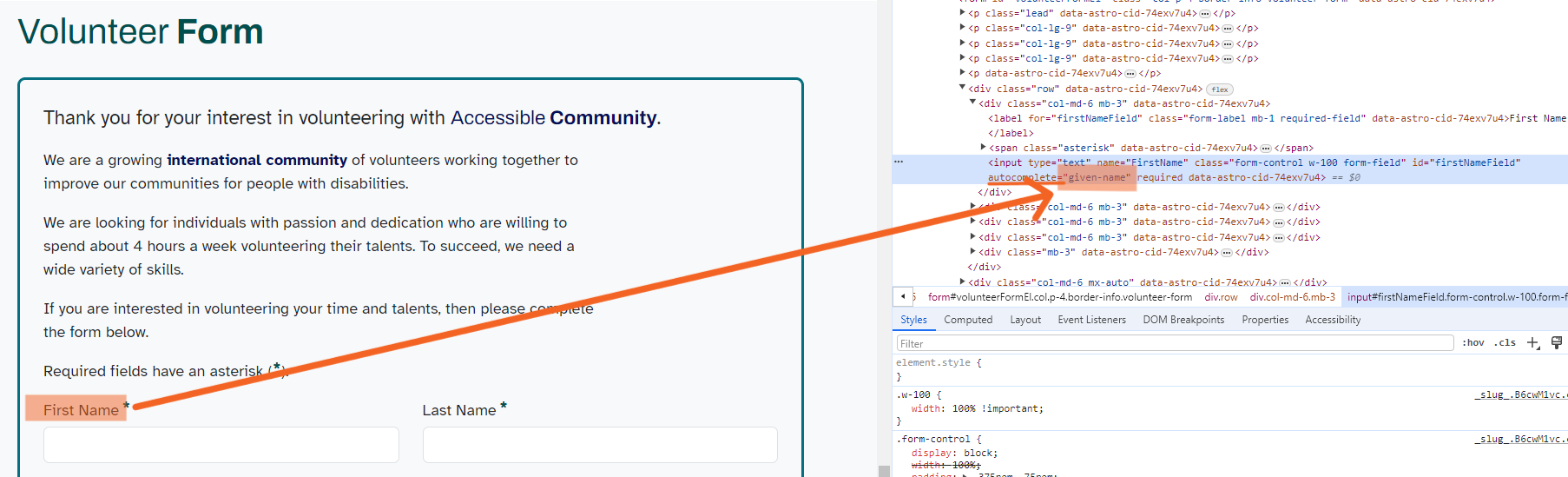
Task: Click ellipsis badge in span asterisk row
Action: pos(1266,149)
